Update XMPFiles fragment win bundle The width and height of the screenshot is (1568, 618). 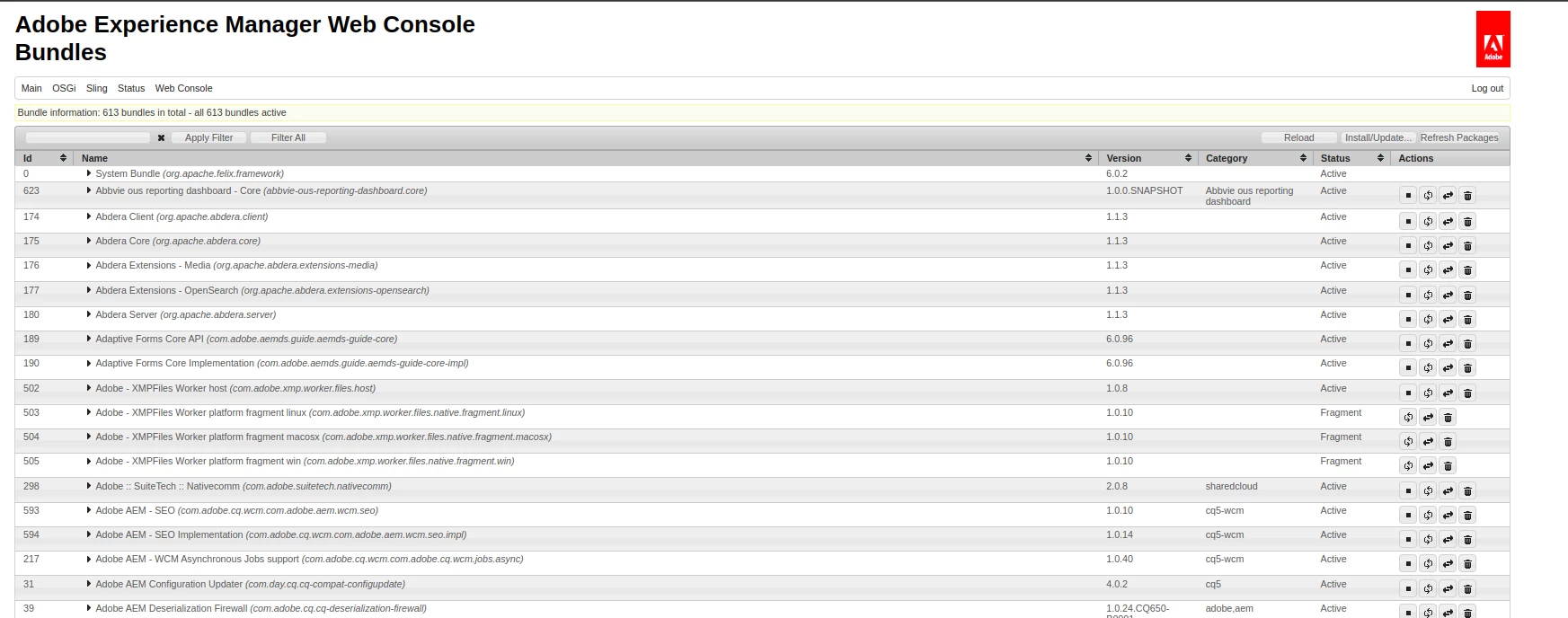click(x=1428, y=466)
